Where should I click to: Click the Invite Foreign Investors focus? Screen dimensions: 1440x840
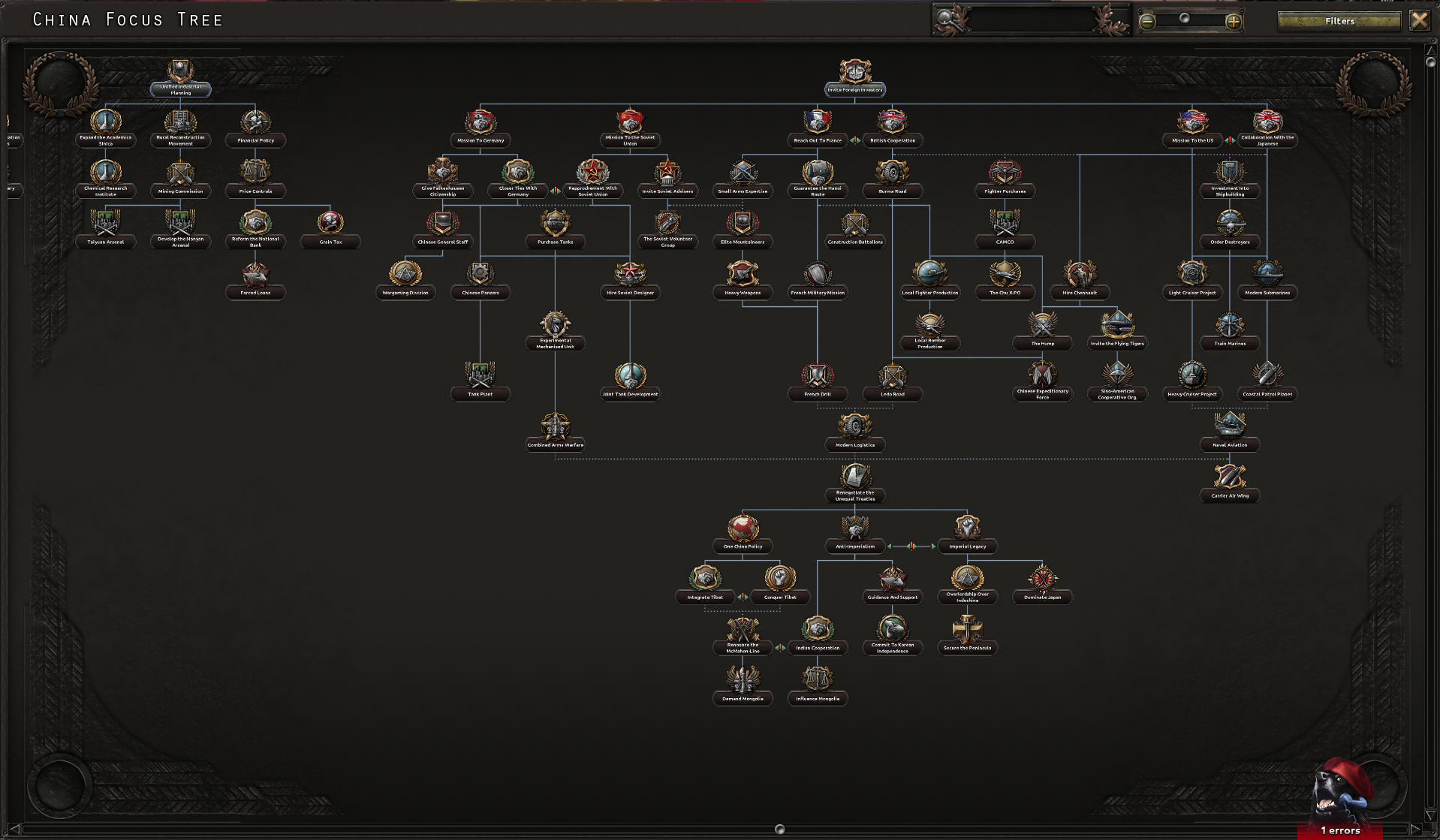(x=854, y=78)
